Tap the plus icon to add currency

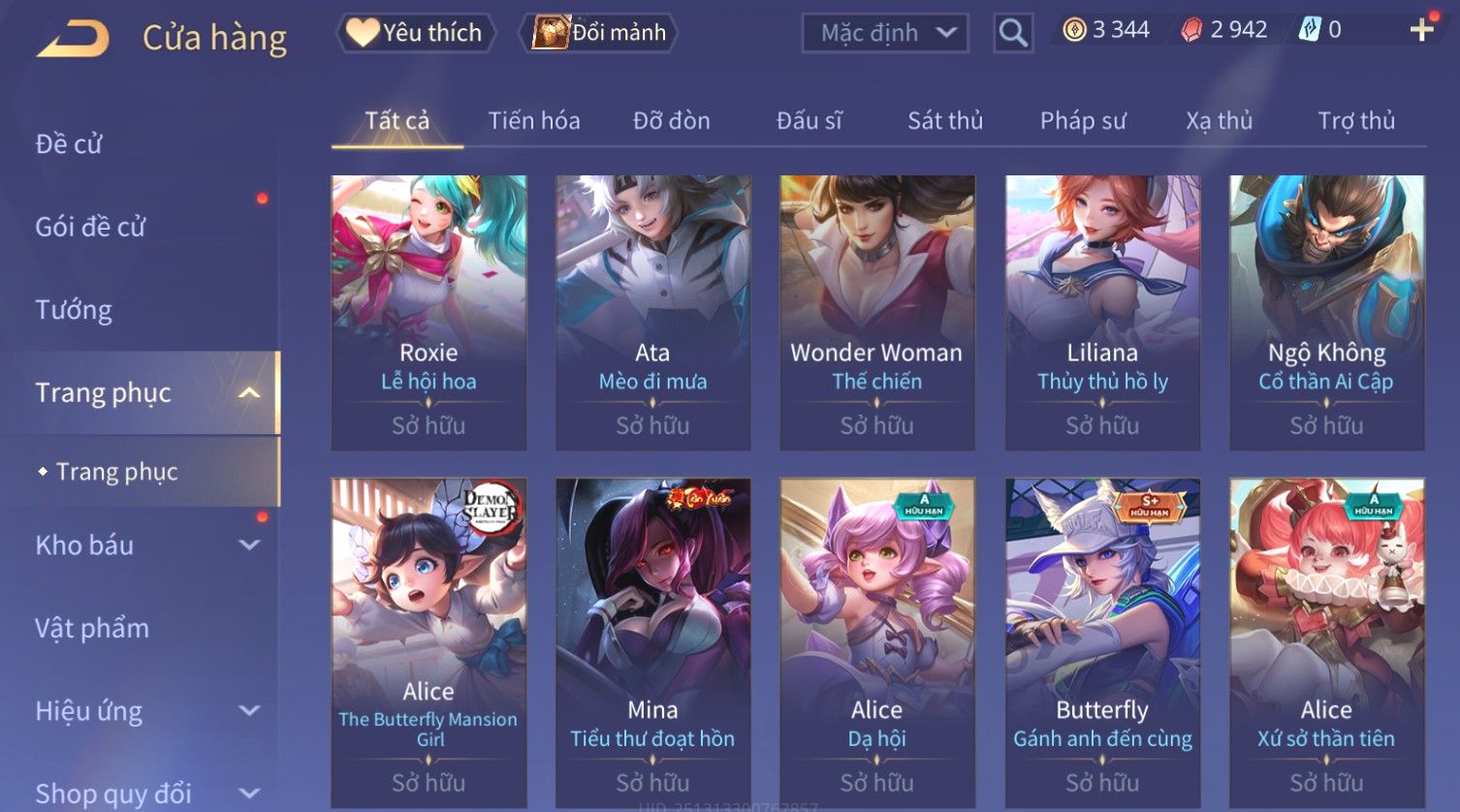(1421, 30)
